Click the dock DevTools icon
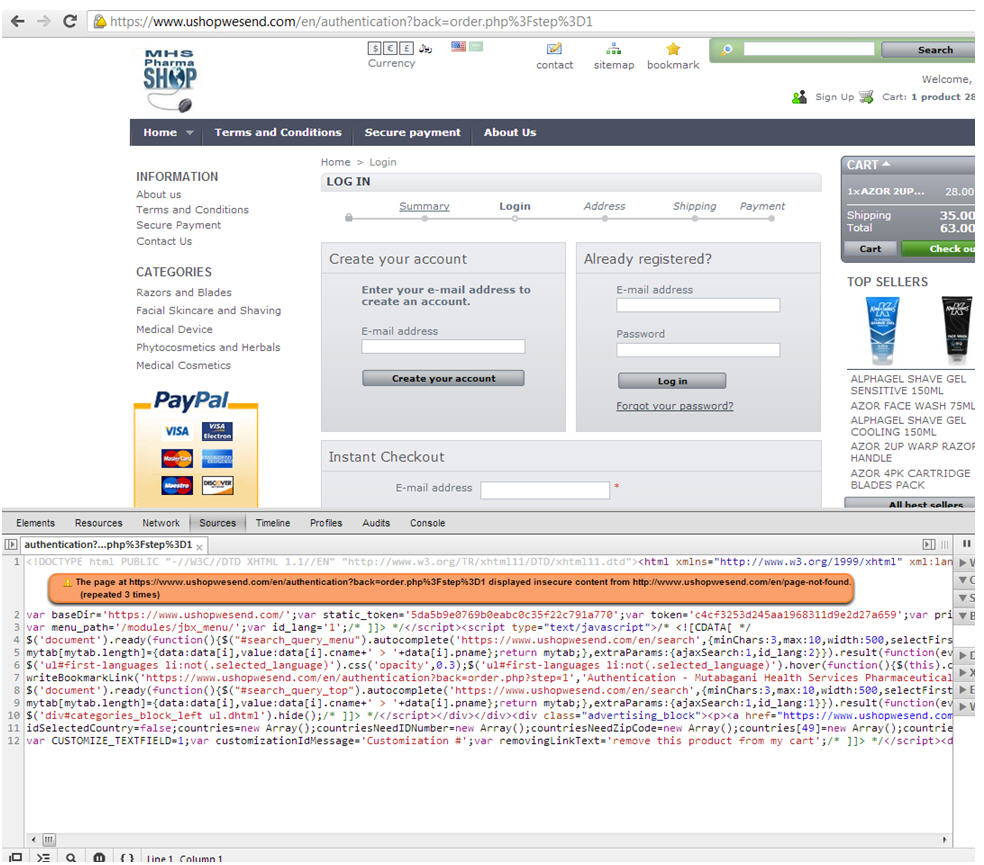This screenshot has height=865, width=984. [16, 857]
